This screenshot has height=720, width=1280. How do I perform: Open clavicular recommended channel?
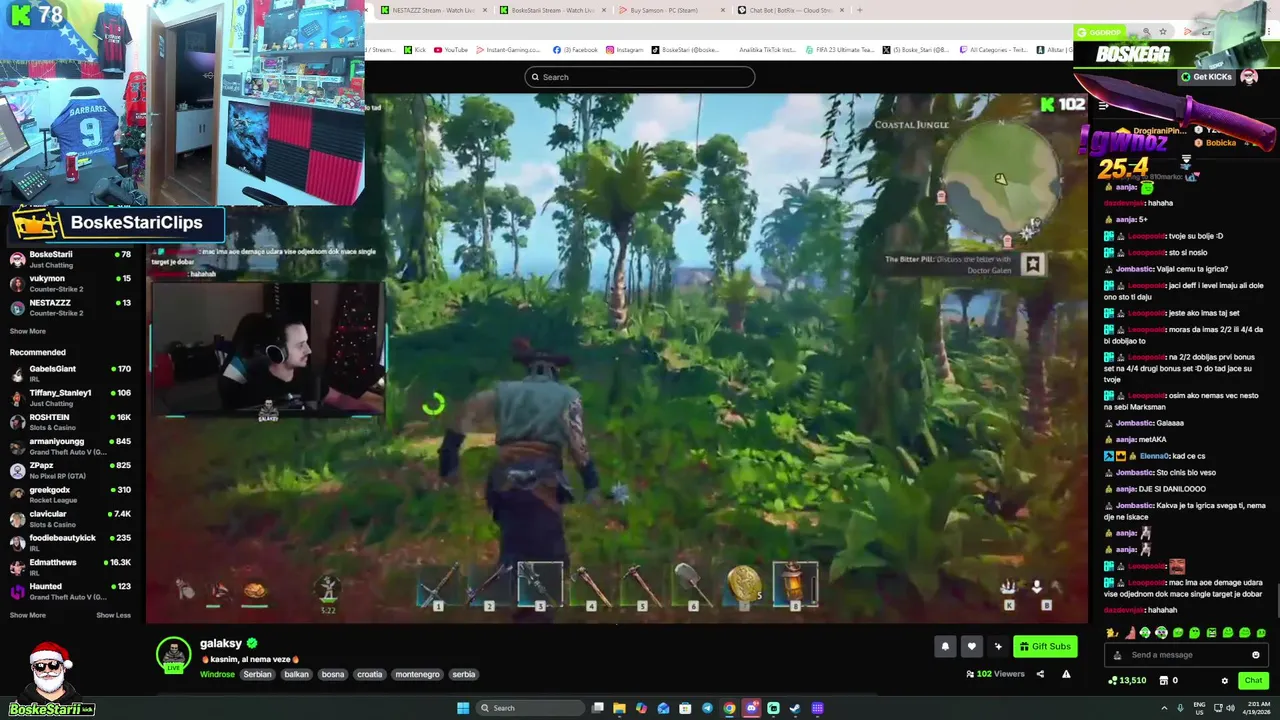point(70,518)
